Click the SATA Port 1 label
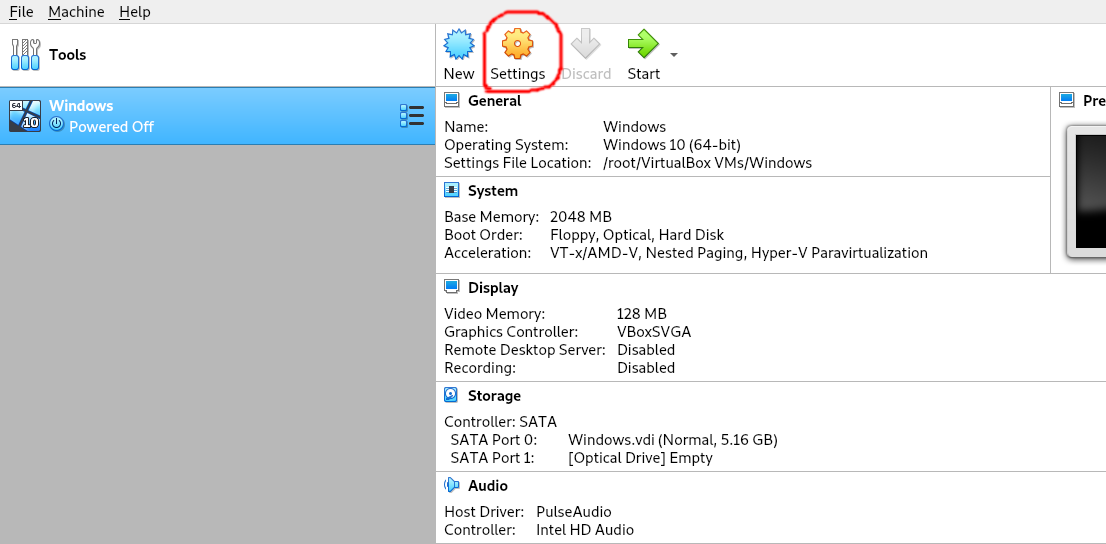1106x544 pixels. pos(492,458)
